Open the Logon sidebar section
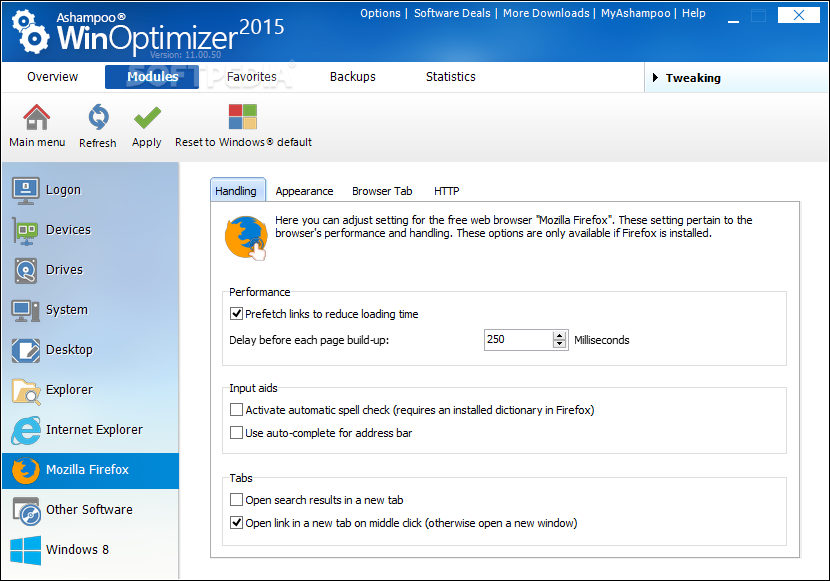 pyautogui.click(x=91, y=189)
